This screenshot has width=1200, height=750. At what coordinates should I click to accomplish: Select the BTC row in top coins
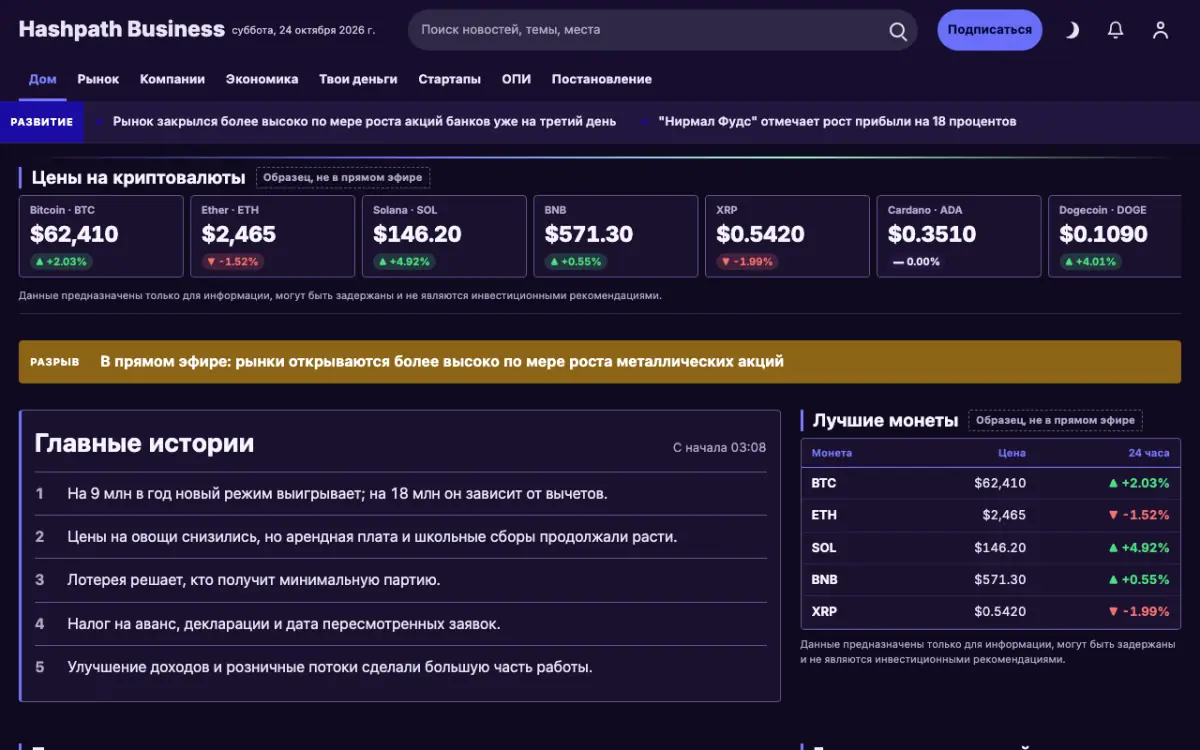click(991, 483)
